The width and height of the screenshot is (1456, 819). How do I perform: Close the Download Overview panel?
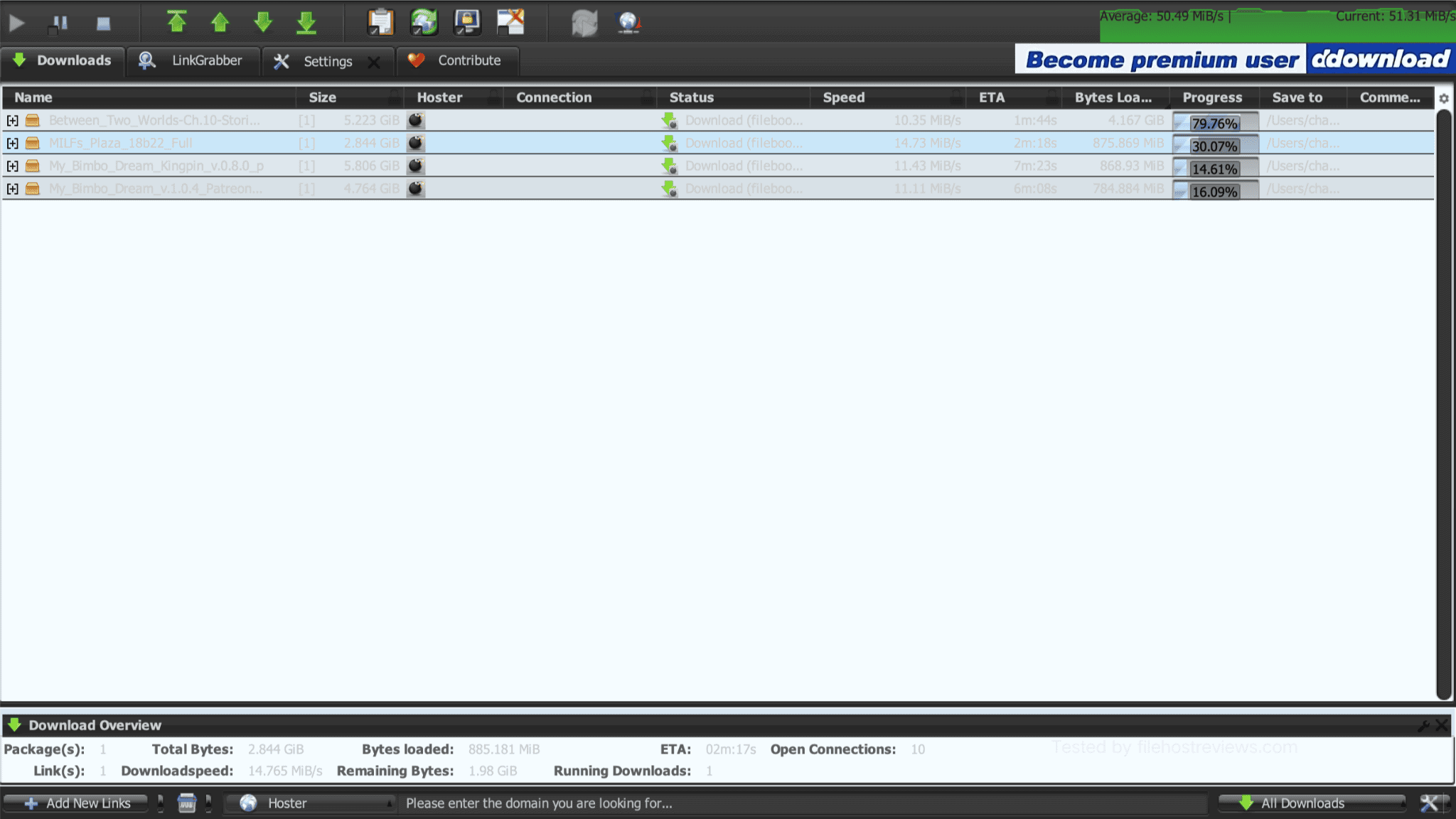point(1442,725)
